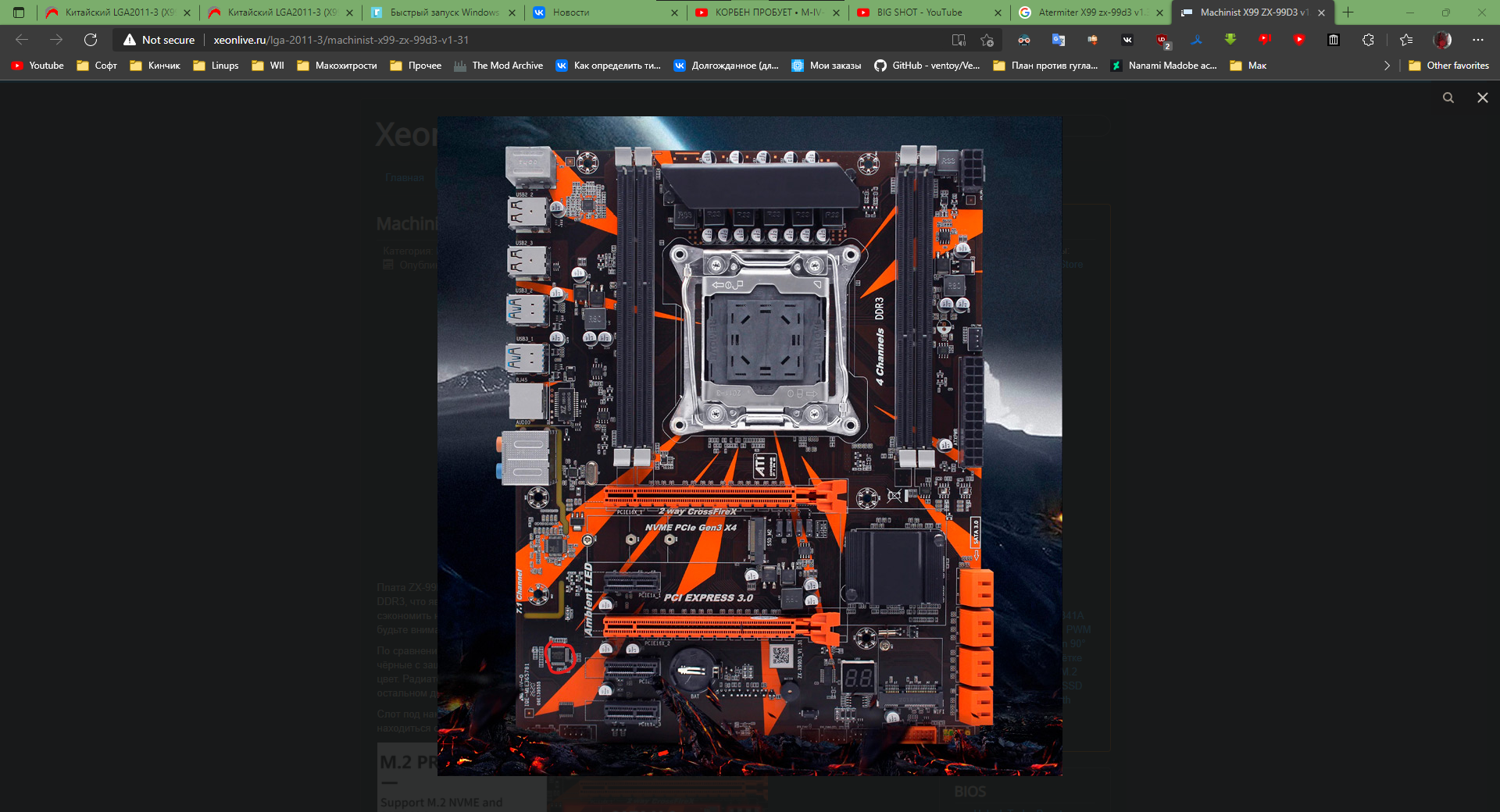Image resolution: width=1500 pixels, height=812 pixels.
Task: Switch to the Новости VK tab
Action: [606, 12]
